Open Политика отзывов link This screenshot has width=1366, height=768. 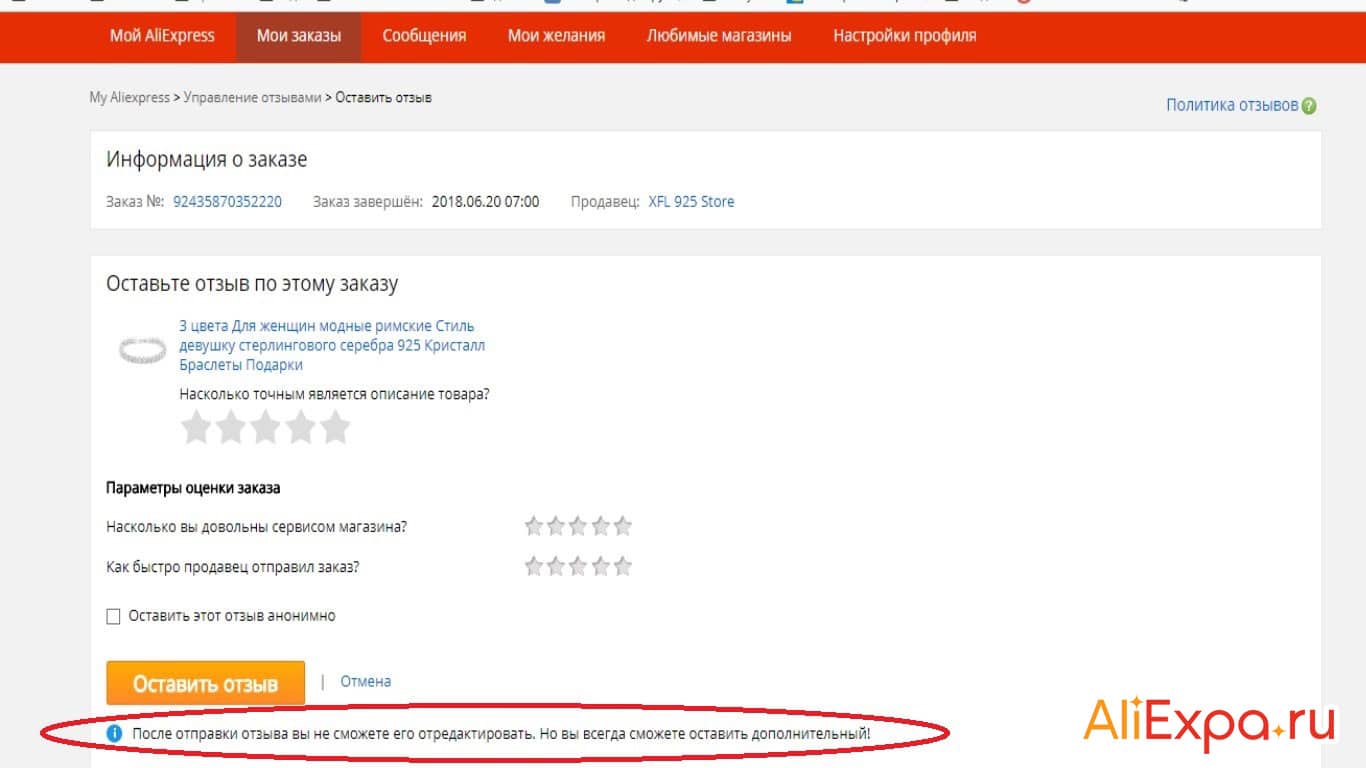[x=1232, y=105]
